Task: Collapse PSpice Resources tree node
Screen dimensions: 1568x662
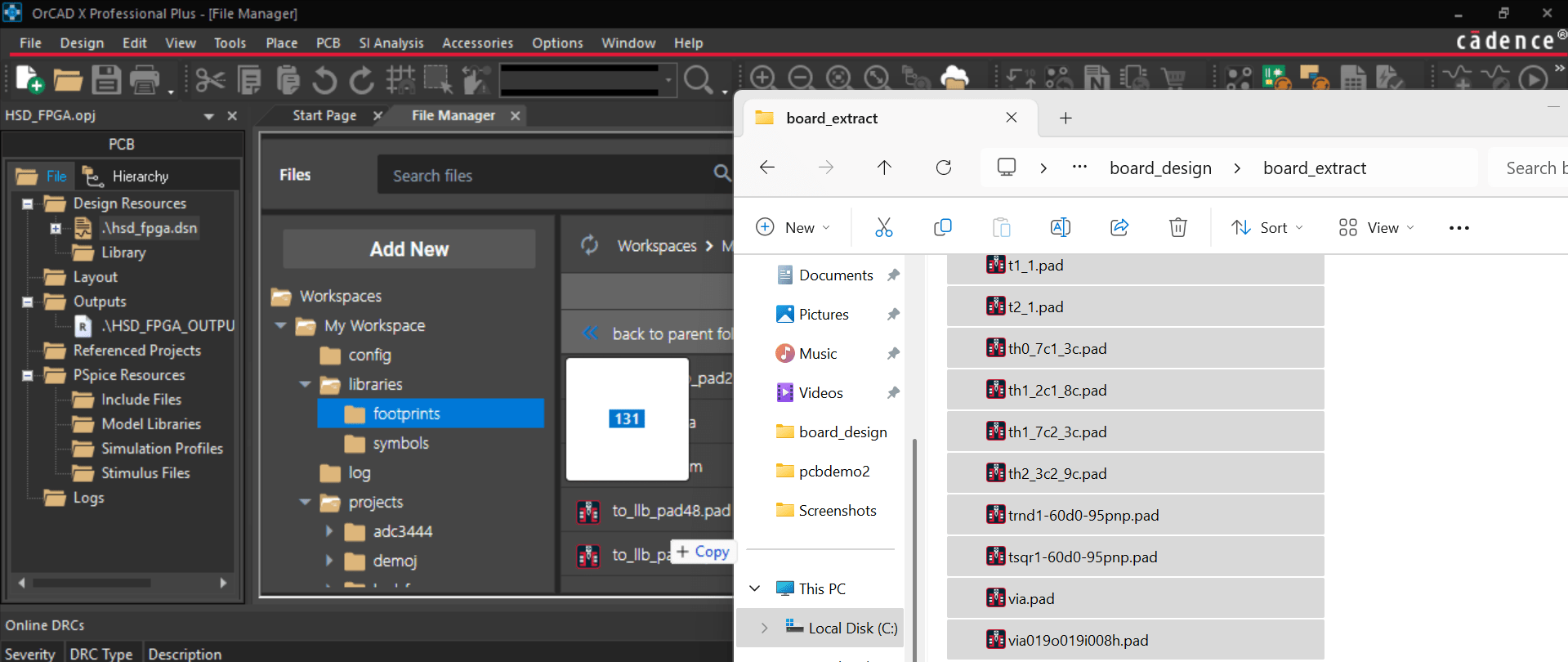Action: (28, 375)
